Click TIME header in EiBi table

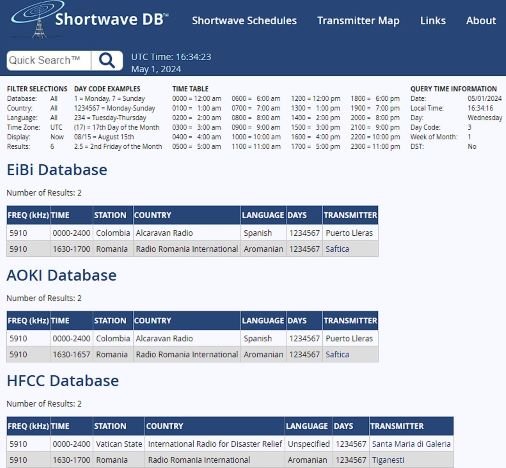71,215
